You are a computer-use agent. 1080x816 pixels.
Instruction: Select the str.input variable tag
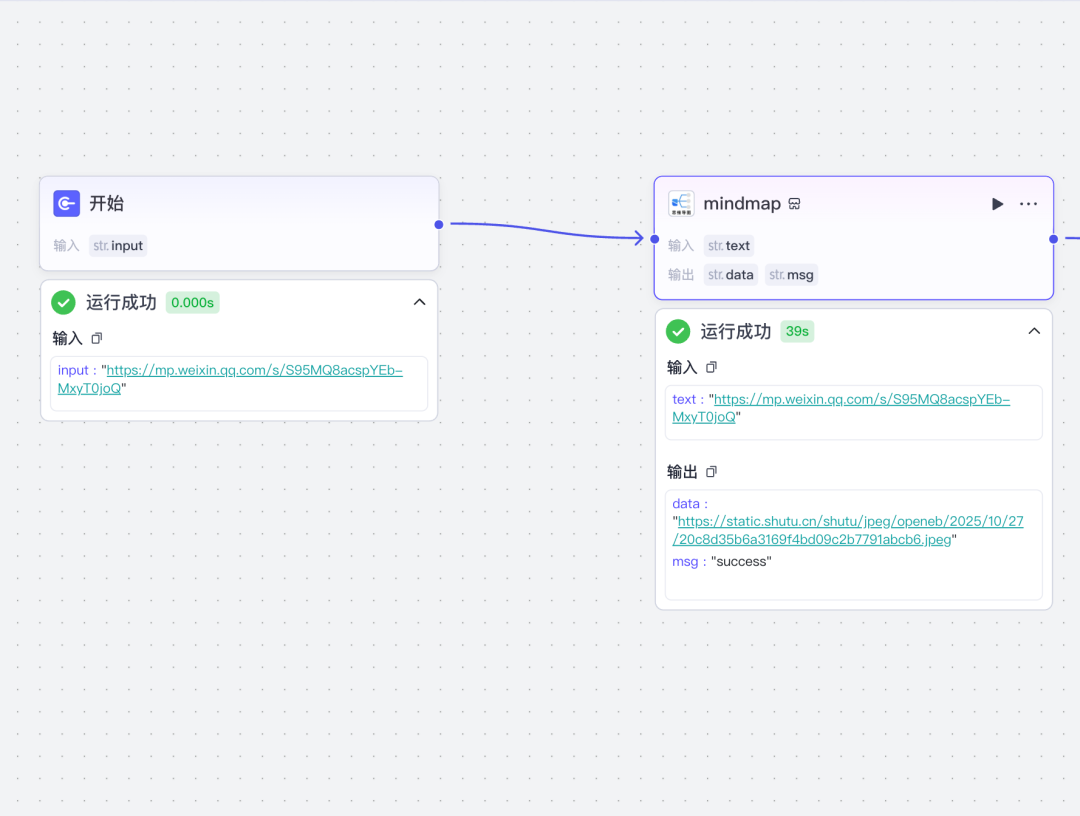(x=118, y=246)
